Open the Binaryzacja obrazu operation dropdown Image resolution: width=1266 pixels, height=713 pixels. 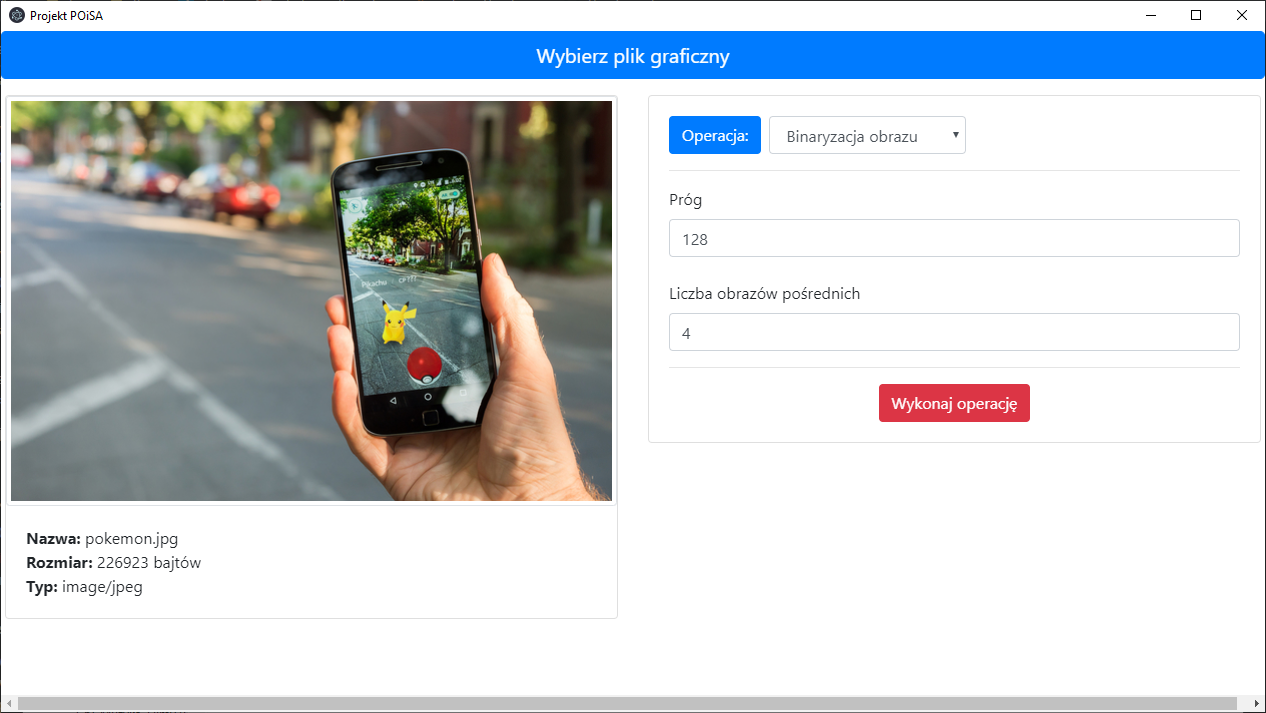point(866,135)
